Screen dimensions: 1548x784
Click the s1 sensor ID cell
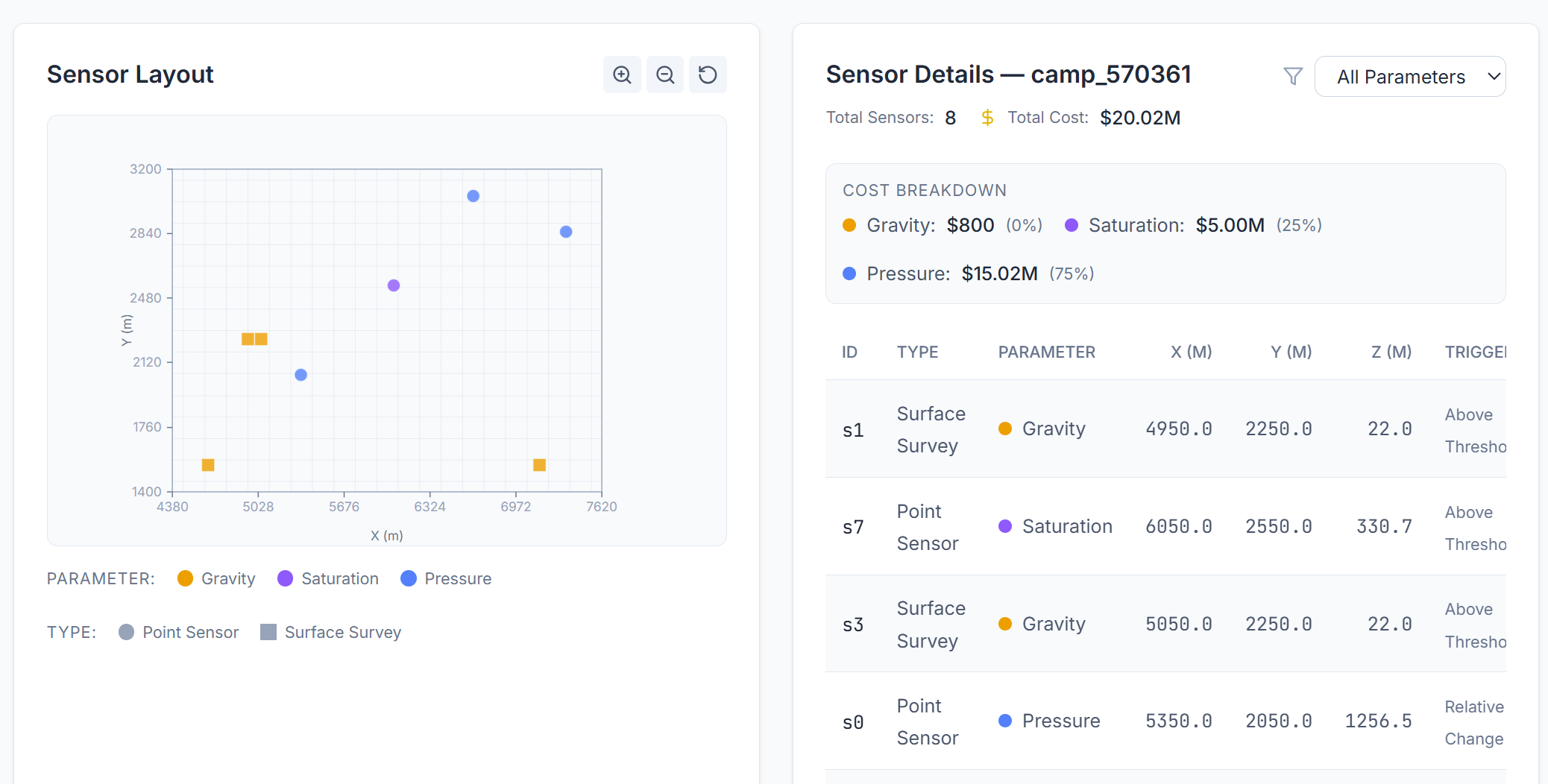[x=853, y=430]
